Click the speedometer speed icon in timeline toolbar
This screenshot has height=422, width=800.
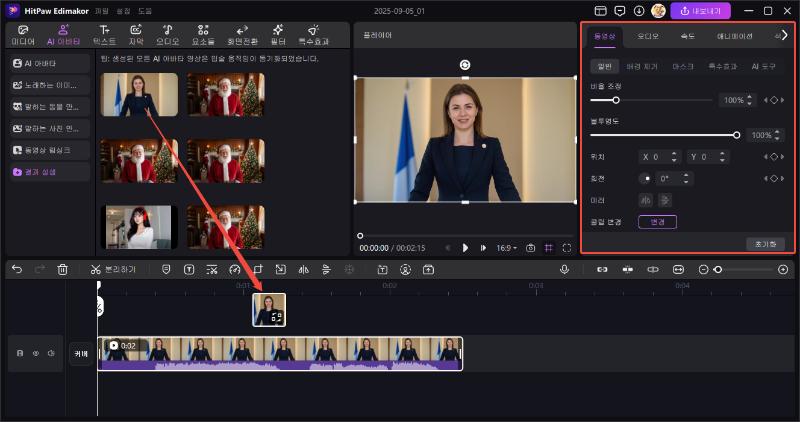(235, 269)
